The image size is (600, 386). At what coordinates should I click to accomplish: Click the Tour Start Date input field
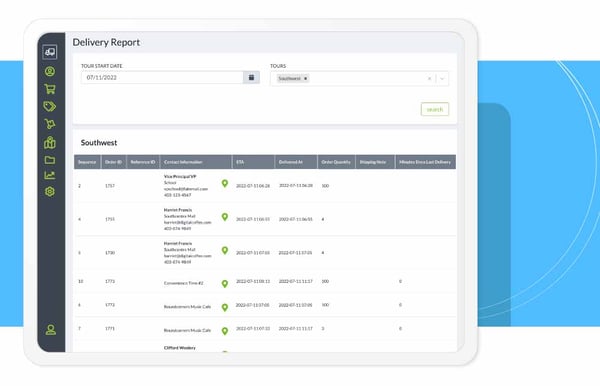[x=162, y=77]
